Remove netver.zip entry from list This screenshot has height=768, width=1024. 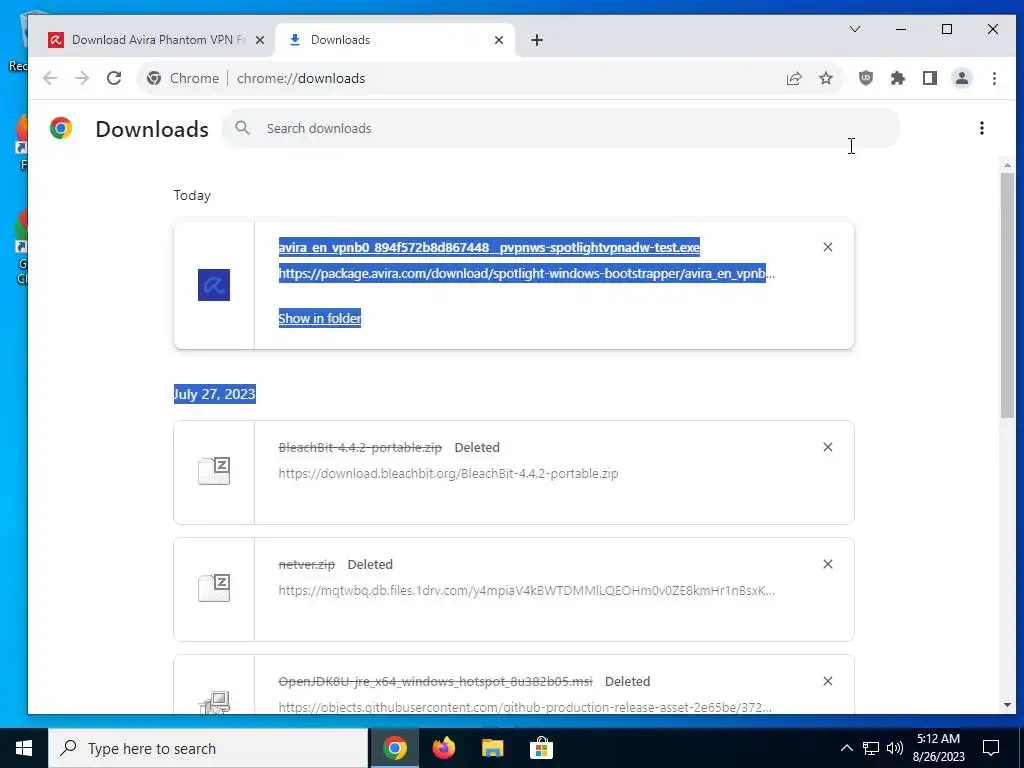click(x=828, y=564)
